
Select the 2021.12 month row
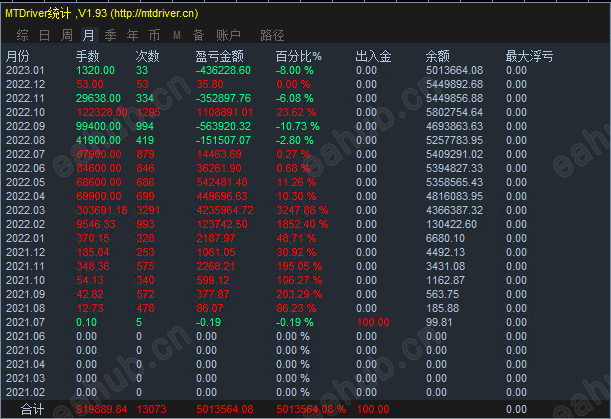306,253
